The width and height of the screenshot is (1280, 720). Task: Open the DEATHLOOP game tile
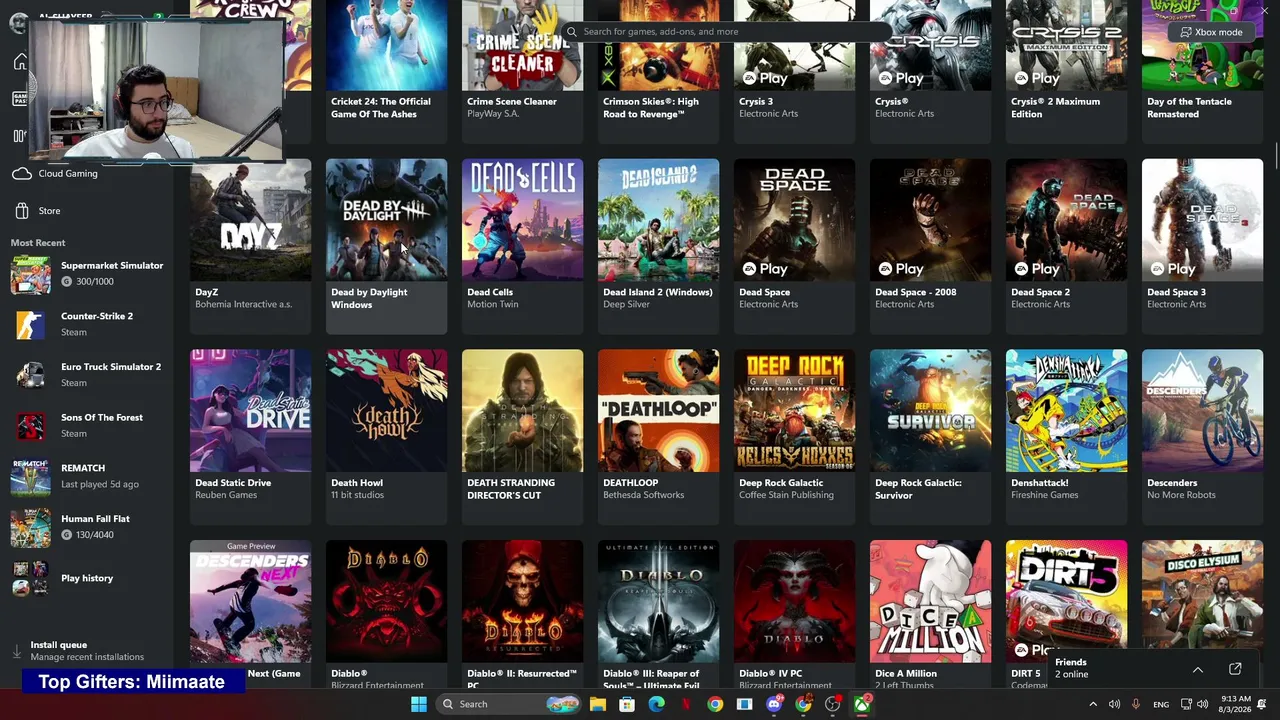pyautogui.click(x=658, y=437)
